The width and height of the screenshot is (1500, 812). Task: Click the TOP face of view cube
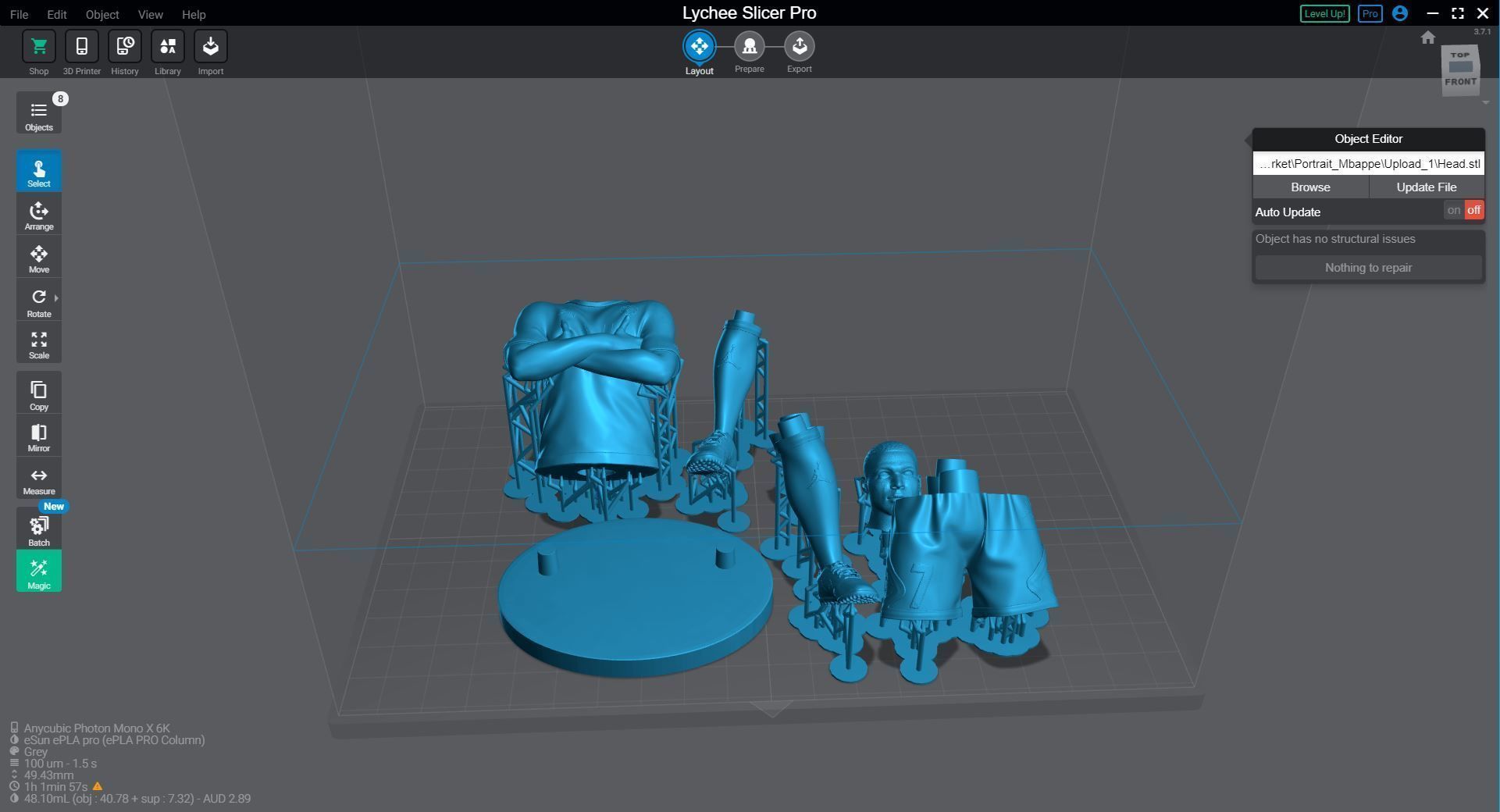[x=1460, y=55]
